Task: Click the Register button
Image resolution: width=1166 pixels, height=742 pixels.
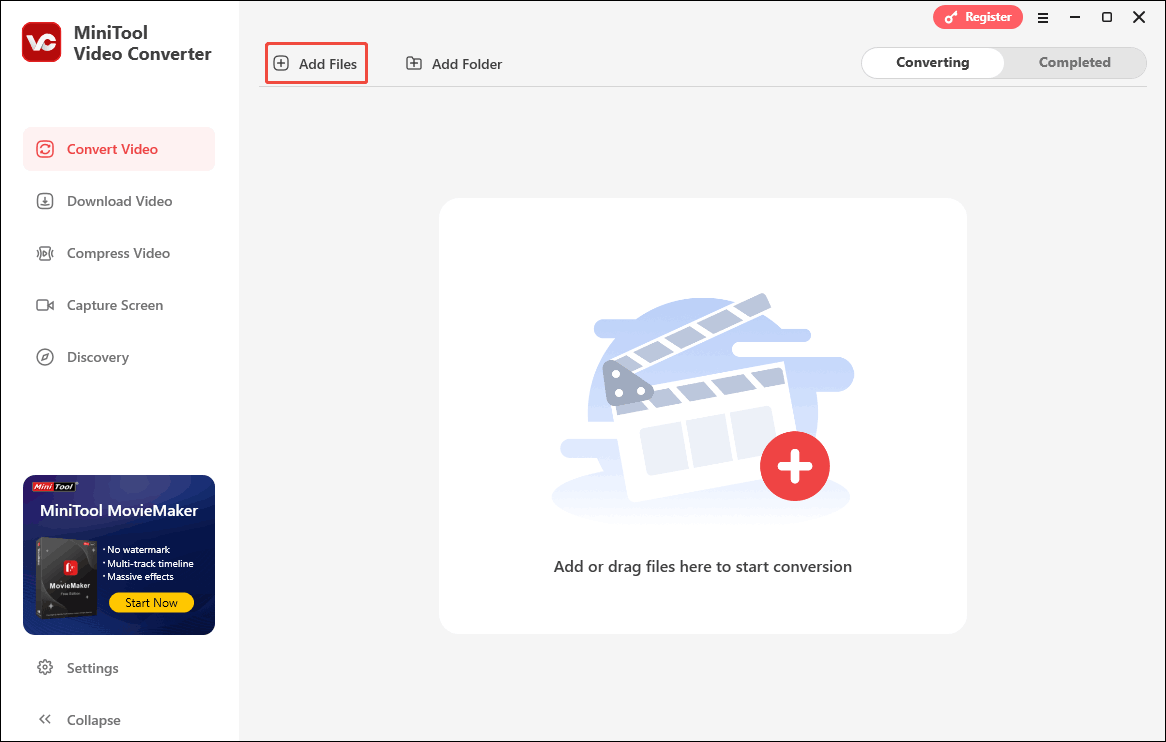Action: click(x=977, y=17)
